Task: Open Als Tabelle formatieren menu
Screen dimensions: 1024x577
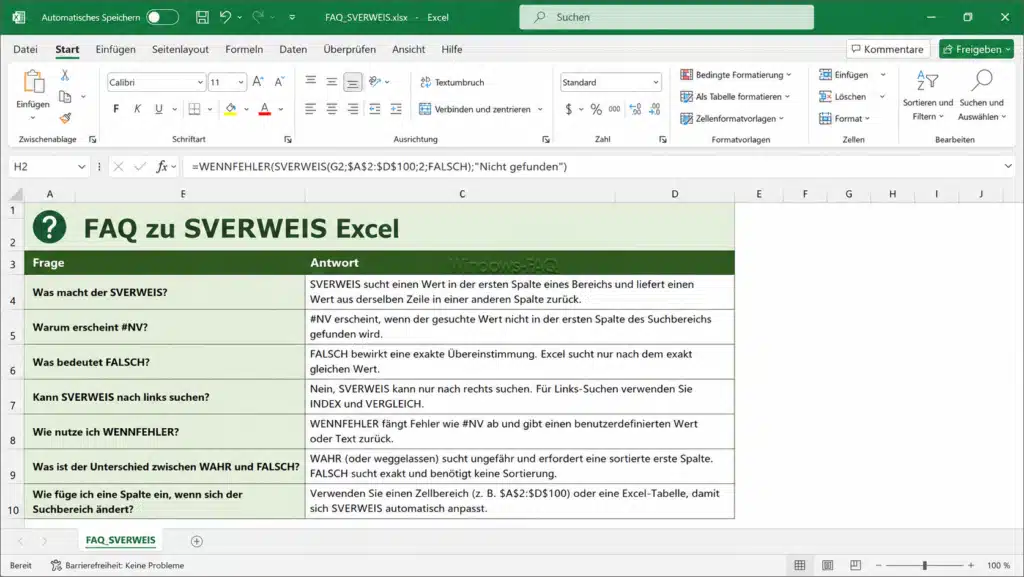Action: pyautogui.click(x=735, y=97)
